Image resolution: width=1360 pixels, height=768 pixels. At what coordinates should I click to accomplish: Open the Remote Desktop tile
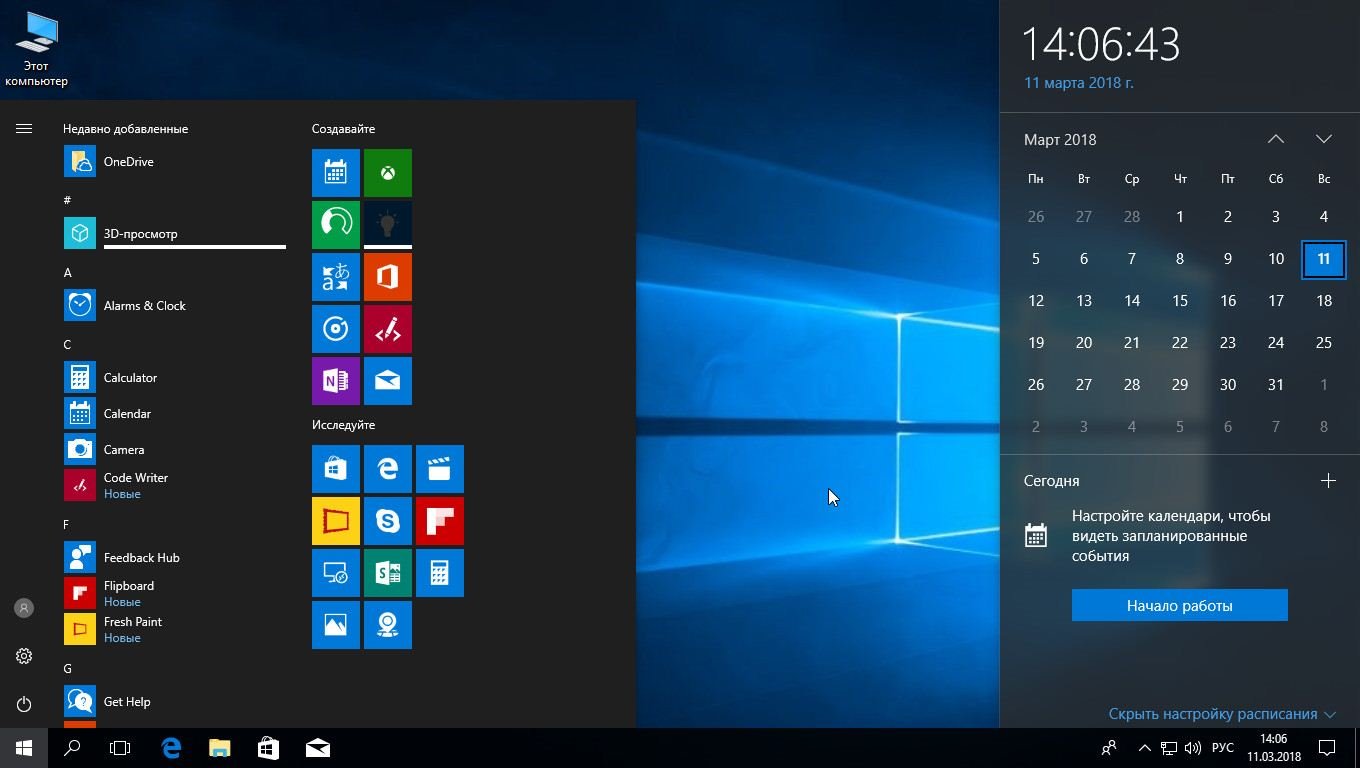[x=336, y=573]
